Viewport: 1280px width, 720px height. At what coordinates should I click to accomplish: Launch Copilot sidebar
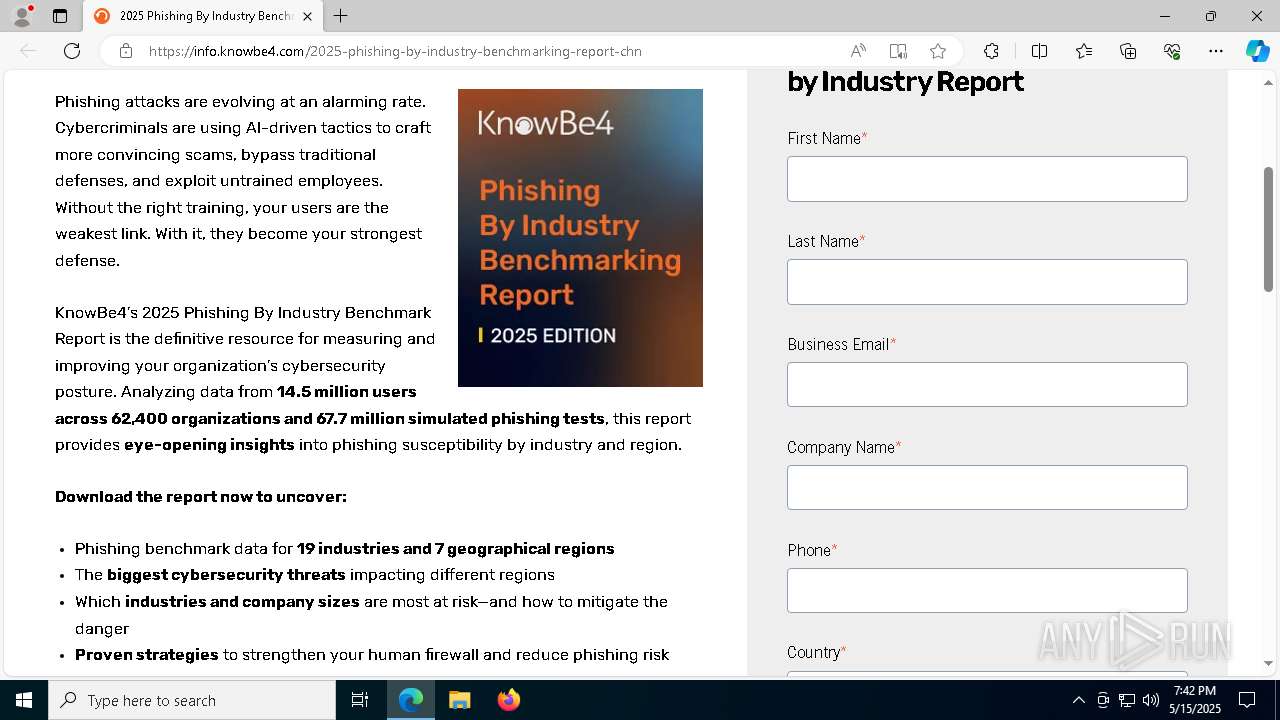(x=1257, y=51)
